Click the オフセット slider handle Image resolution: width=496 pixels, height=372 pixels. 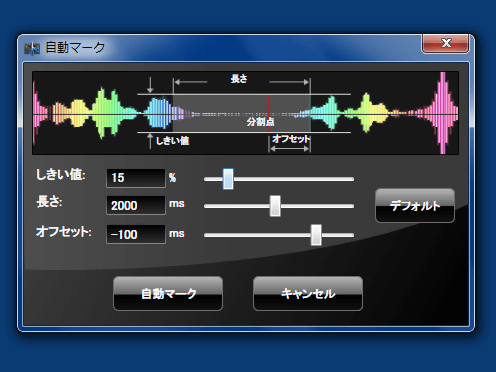[x=316, y=235]
